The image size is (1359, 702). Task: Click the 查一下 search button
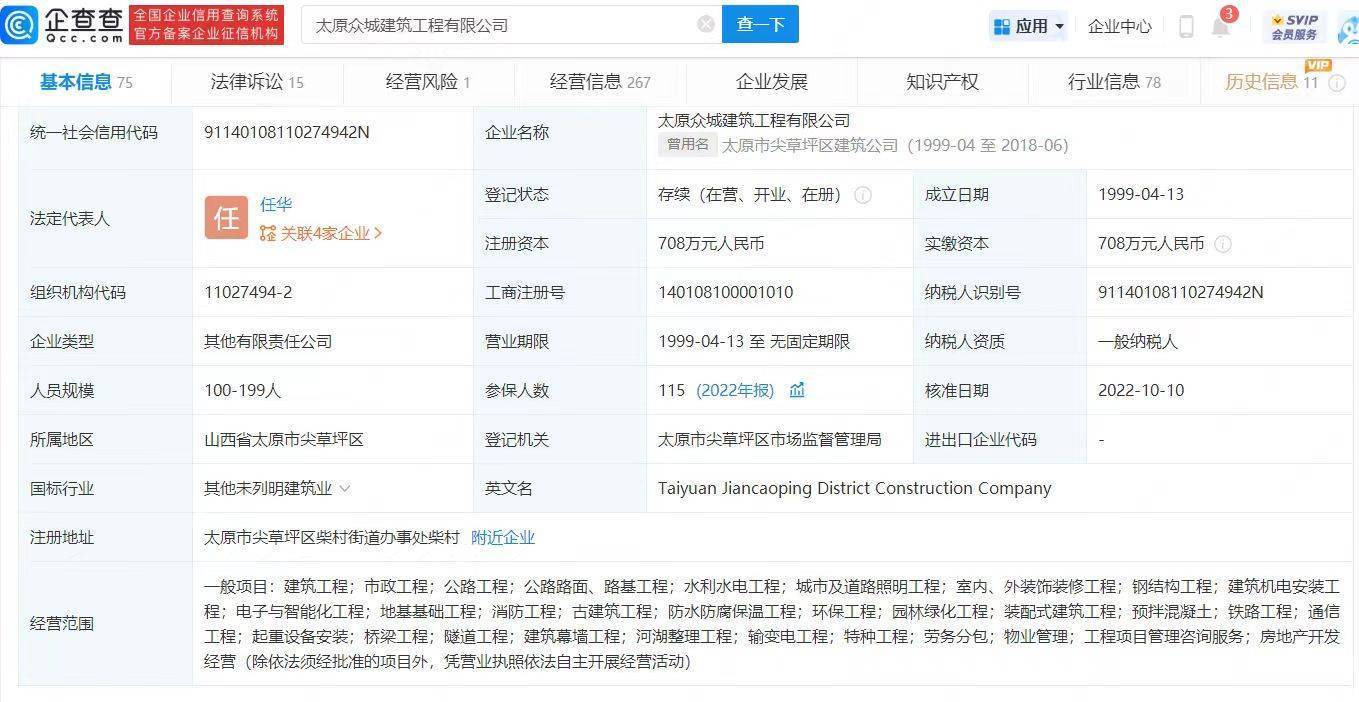(760, 24)
